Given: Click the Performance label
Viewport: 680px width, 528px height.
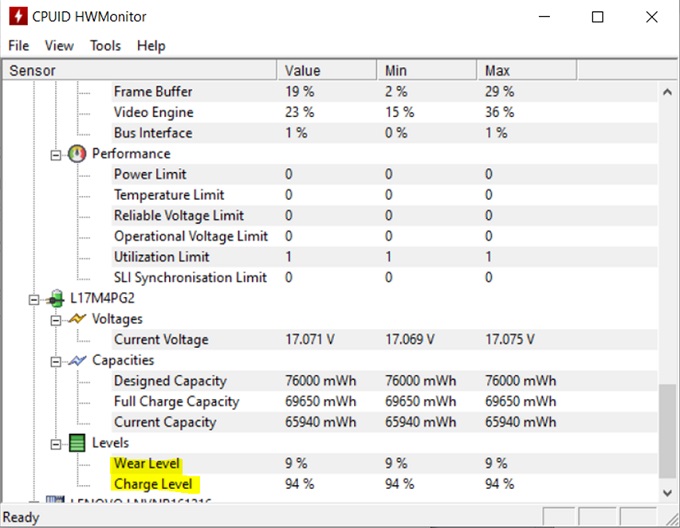Looking at the screenshot, I should [131, 153].
